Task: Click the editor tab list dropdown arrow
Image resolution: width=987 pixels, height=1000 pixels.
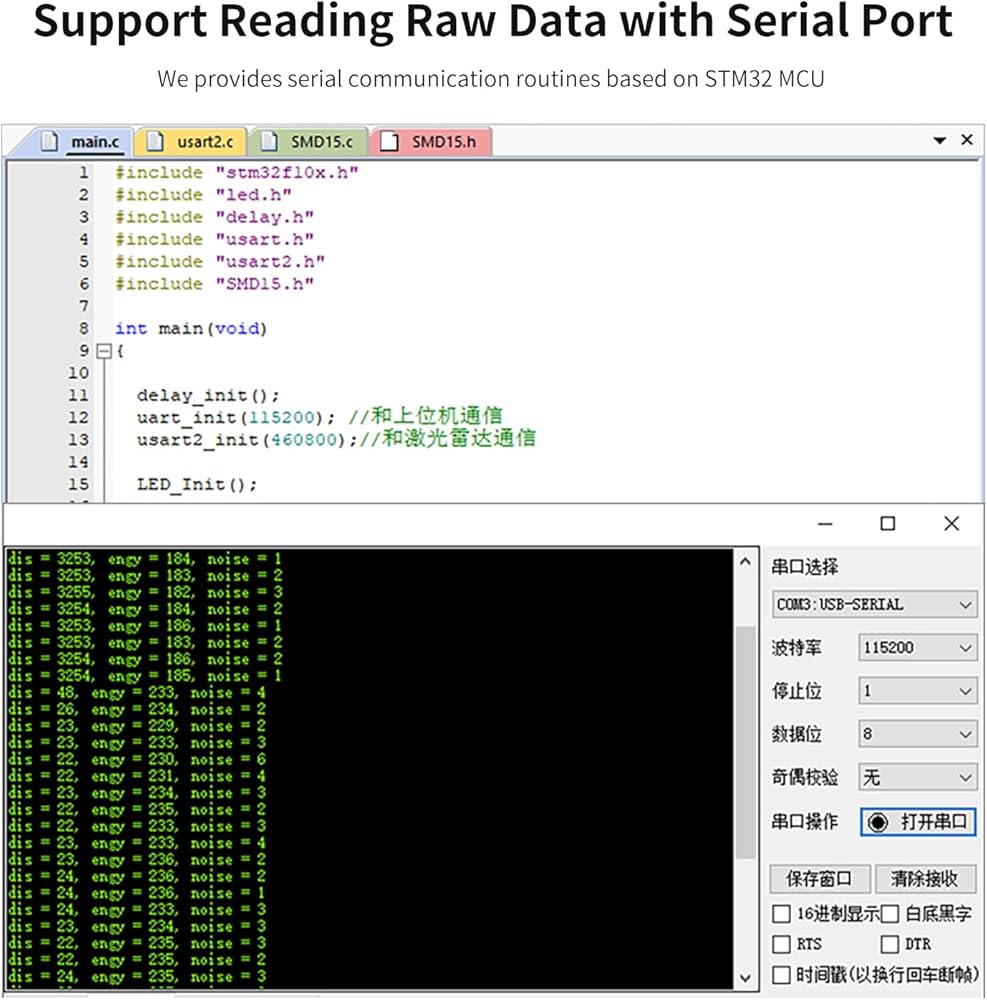Action: (939, 141)
